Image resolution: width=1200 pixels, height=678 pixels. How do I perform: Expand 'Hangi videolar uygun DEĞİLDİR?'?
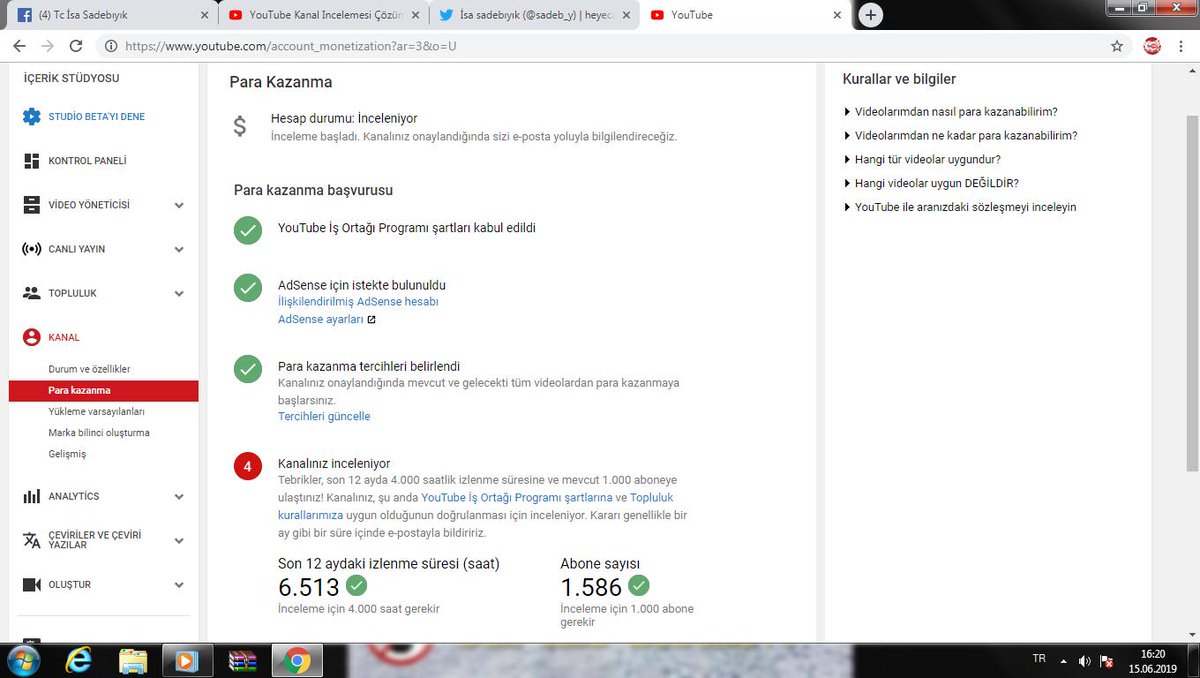932,184
